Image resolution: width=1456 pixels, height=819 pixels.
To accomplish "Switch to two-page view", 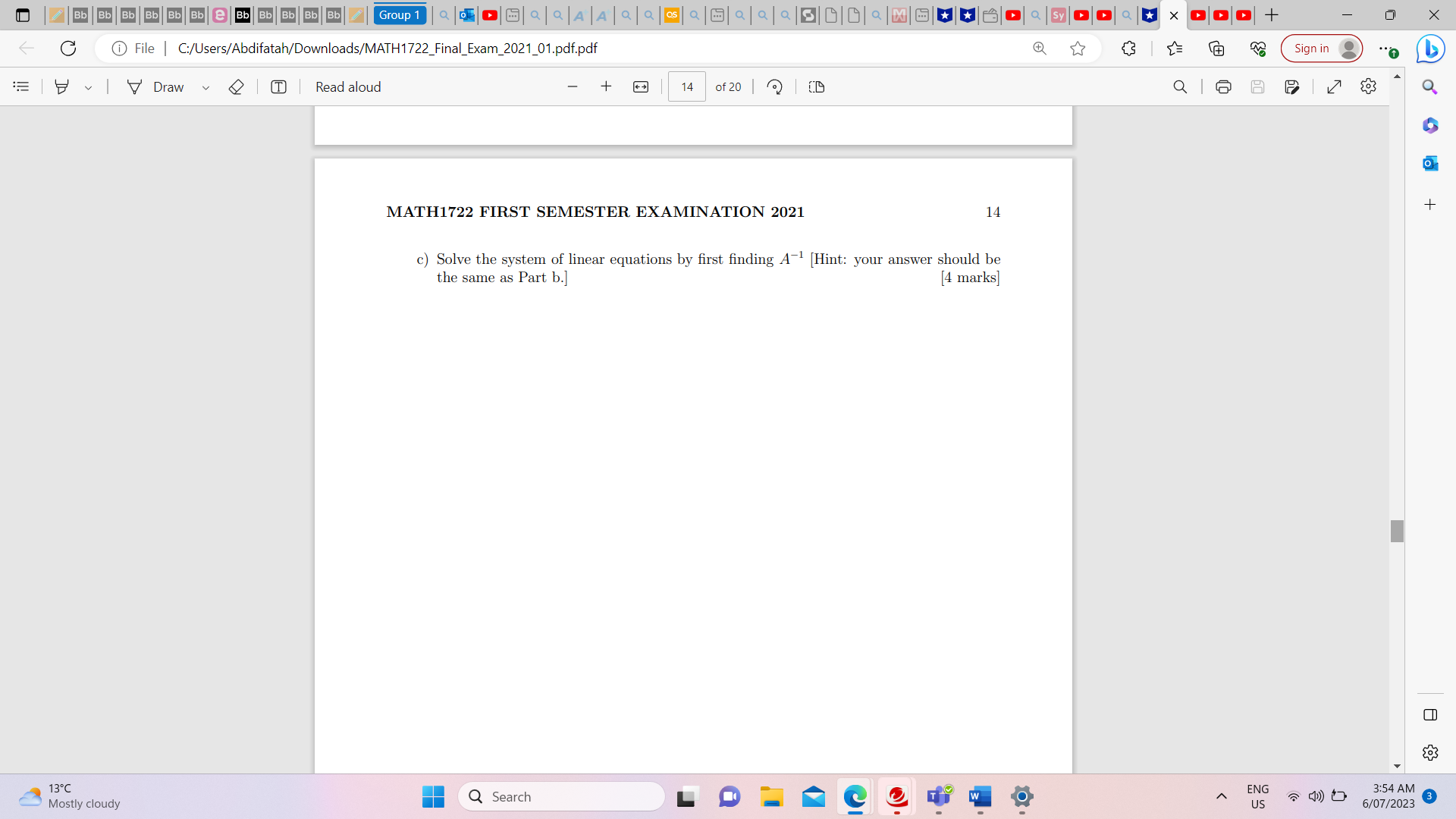I will [817, 86].
